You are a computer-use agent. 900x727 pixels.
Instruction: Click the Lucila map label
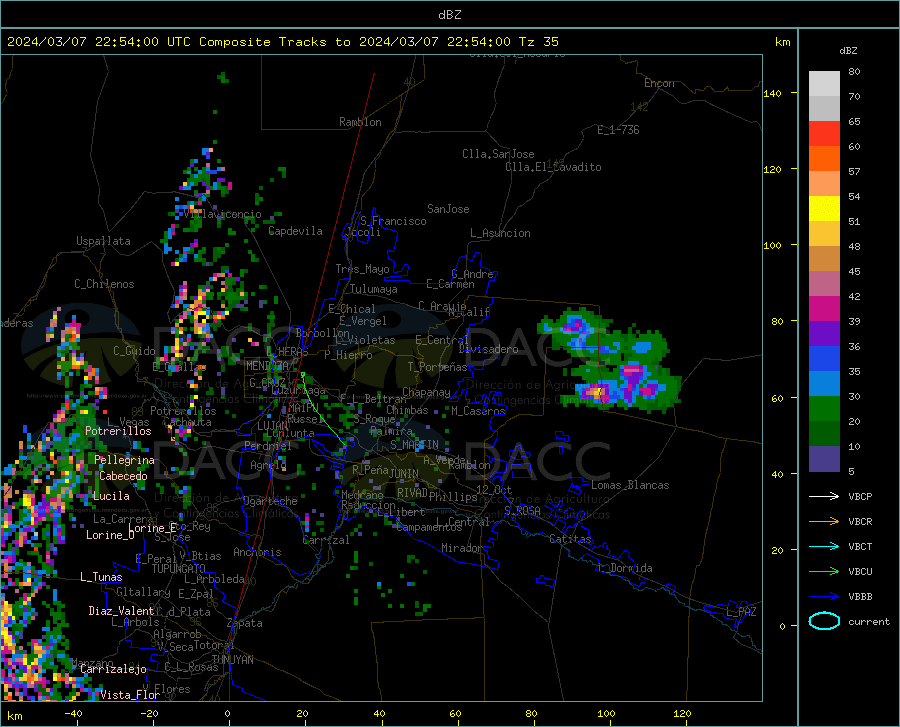click(x=111, y=496)
